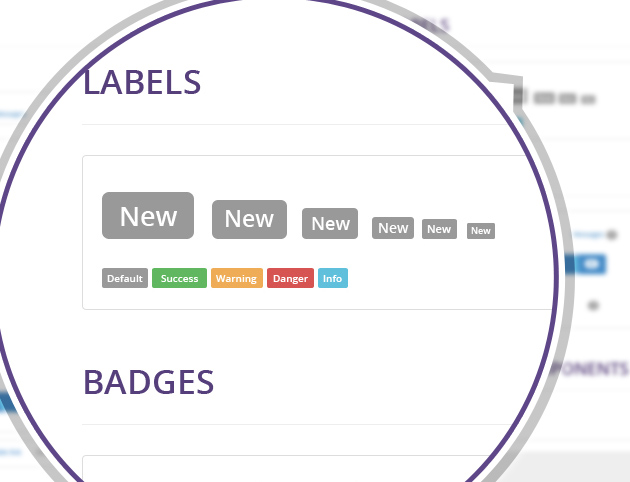
Task: Click the third-largest New label
Action: 330,223
